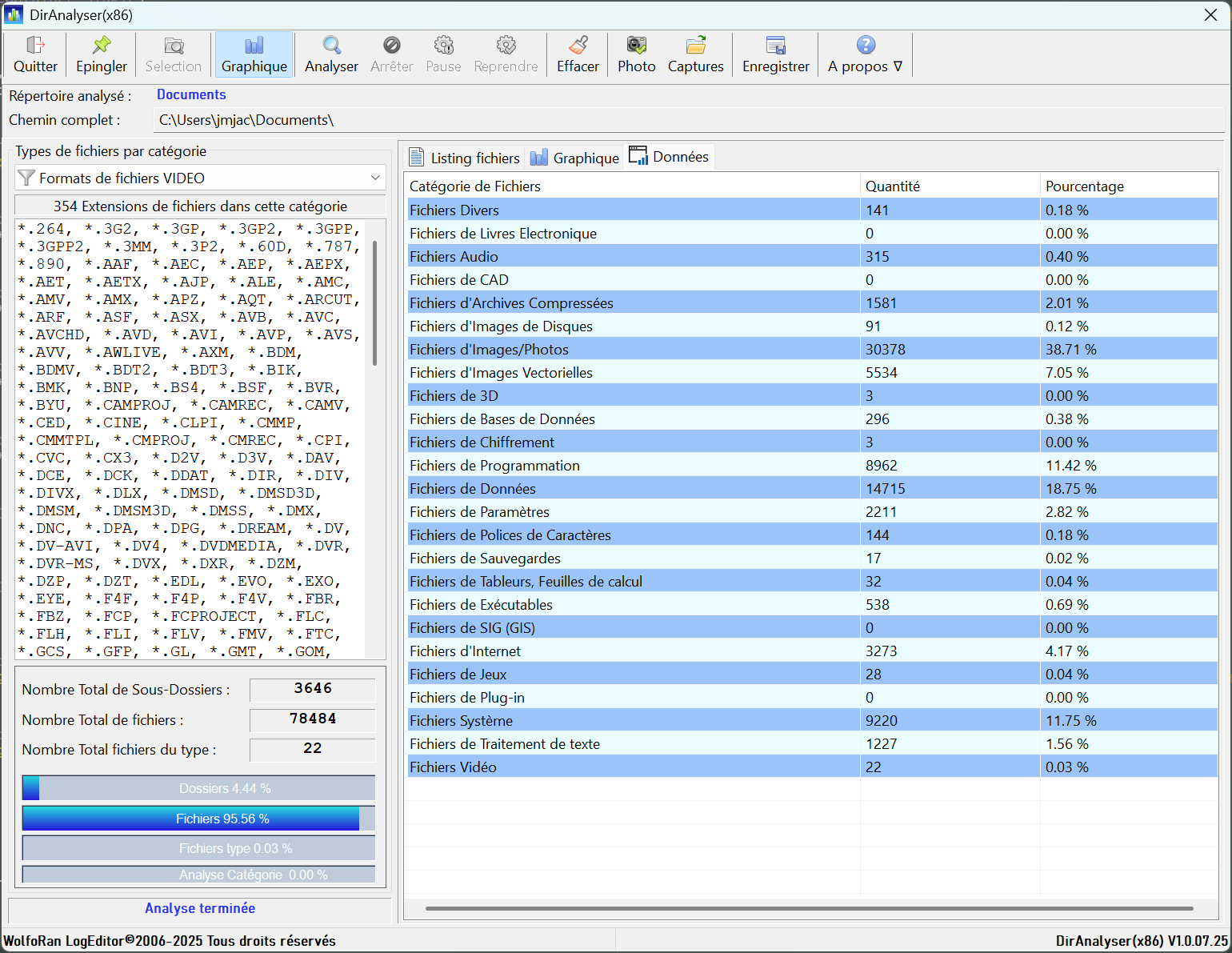Take a Photo snapshot of the window
Screen dimensions: 1232x953
click(636, 46)
